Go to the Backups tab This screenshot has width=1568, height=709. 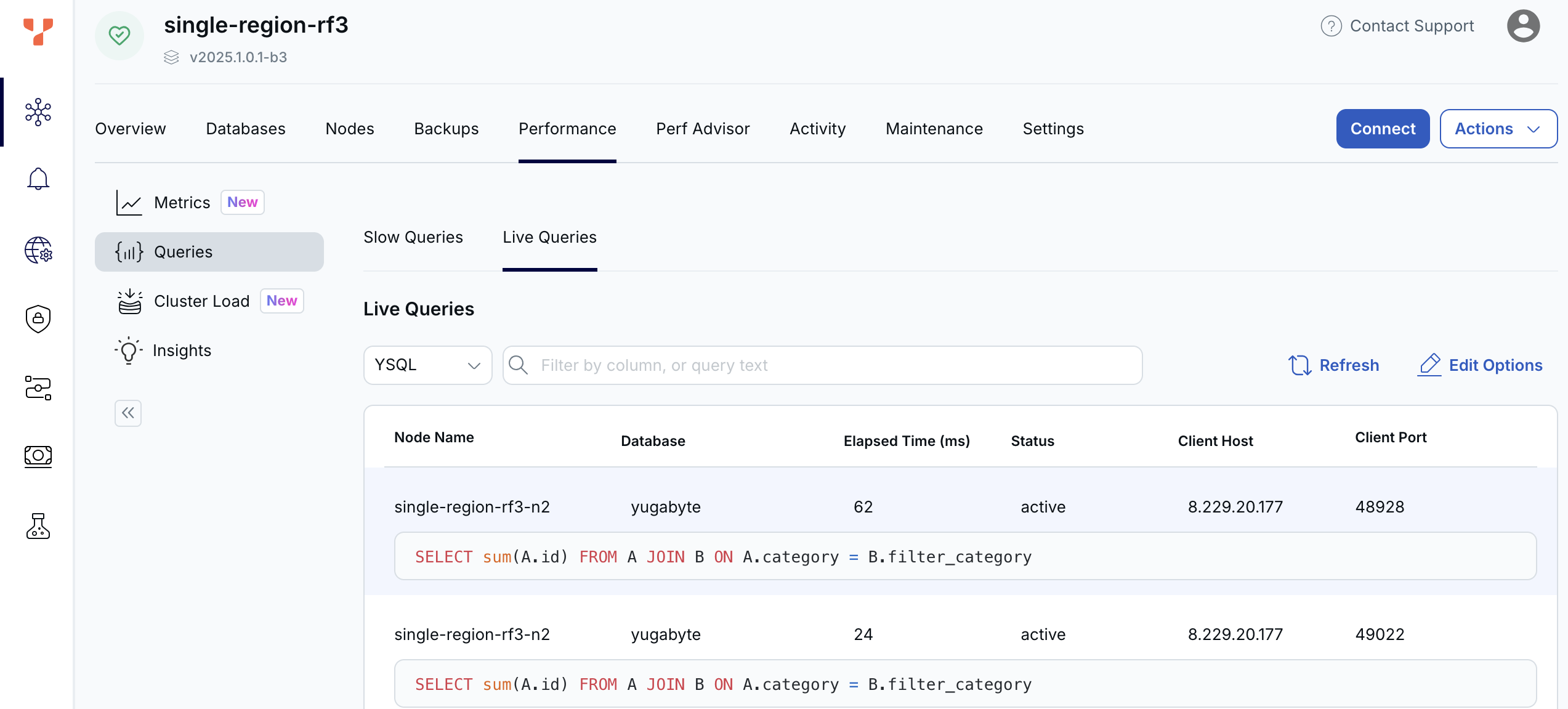click(446, 129)
